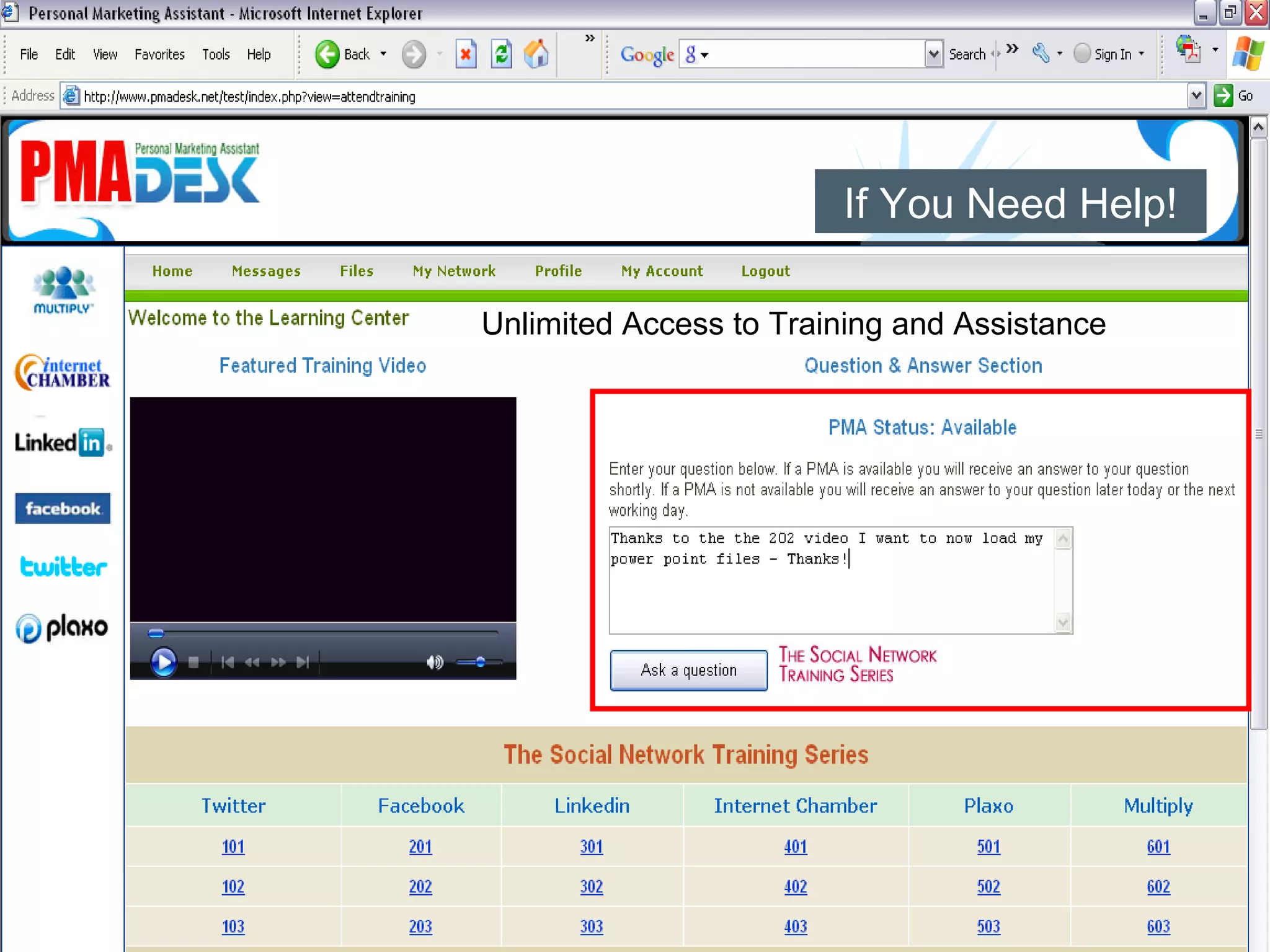The height and width of the screenshot is (952, 1270).
Task: Open Linkedin training lesson 303
Action: coord(592,926)
